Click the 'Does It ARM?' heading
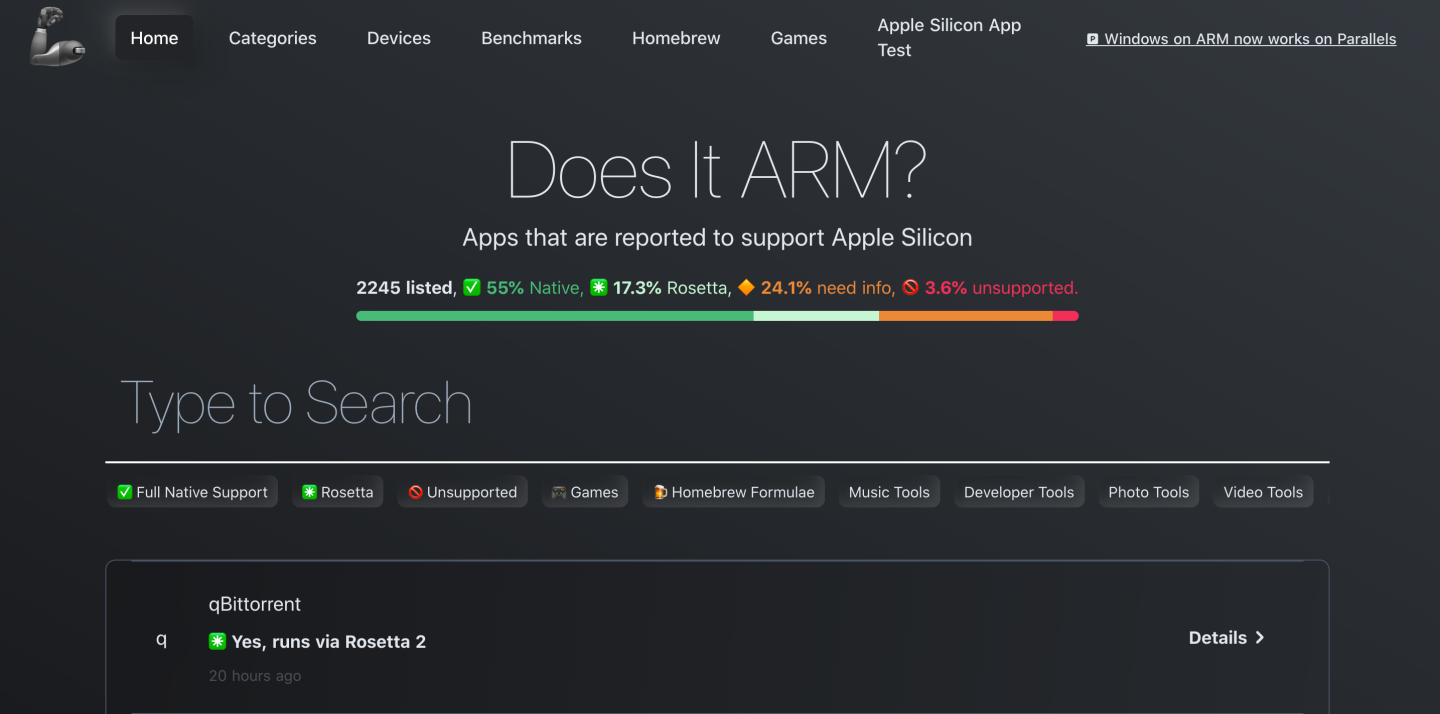Viewport: 1440px width, 714px height. click(717, 171)
